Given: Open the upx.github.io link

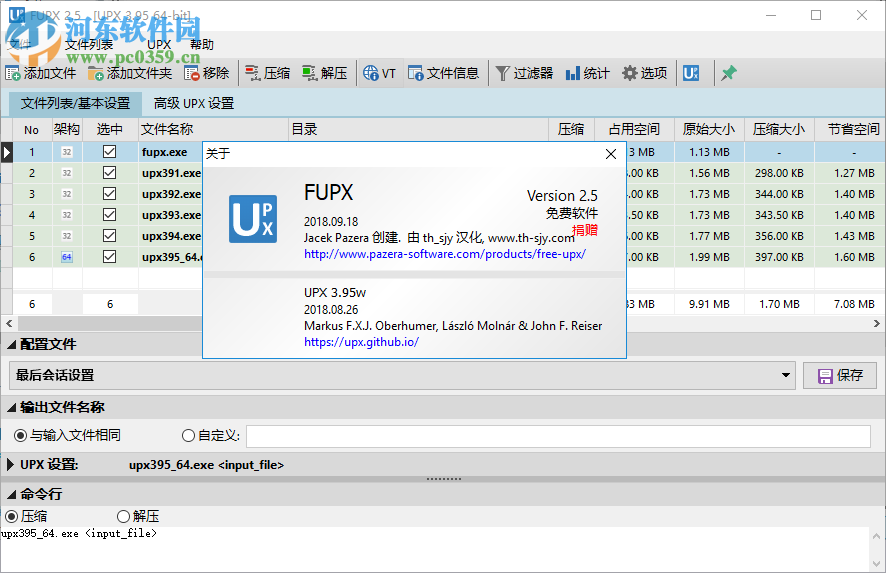Looking at the screenshot, I should pos(361,342).
